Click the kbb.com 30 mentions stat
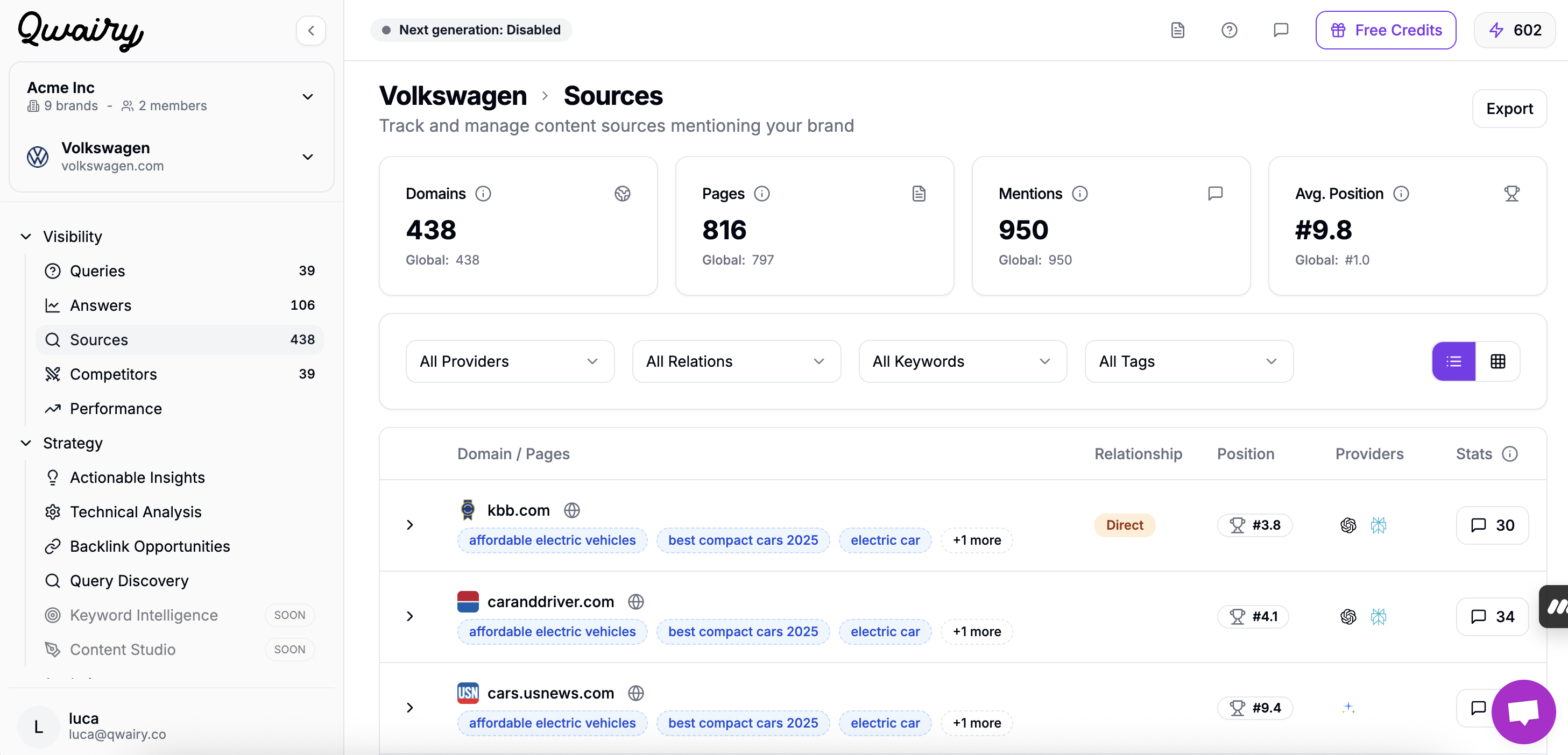 1493,525
